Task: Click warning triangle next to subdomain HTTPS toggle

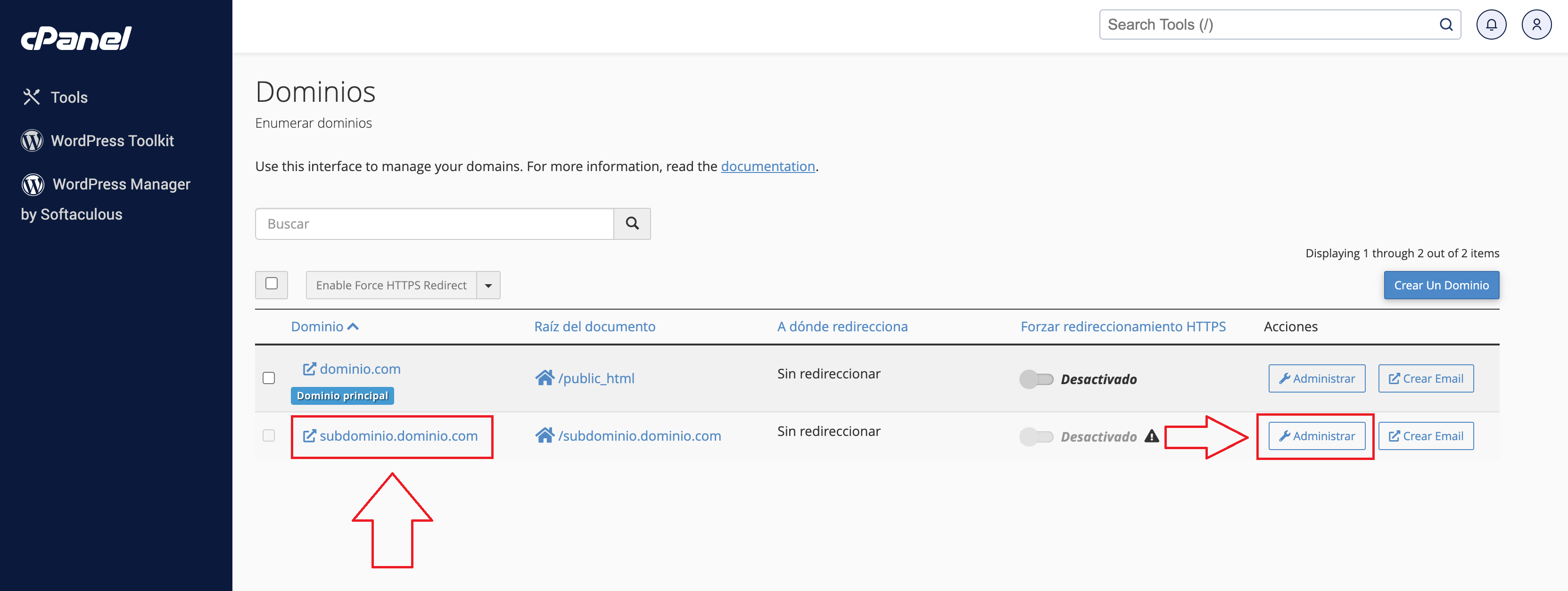Action: (x=1150, y=436)
